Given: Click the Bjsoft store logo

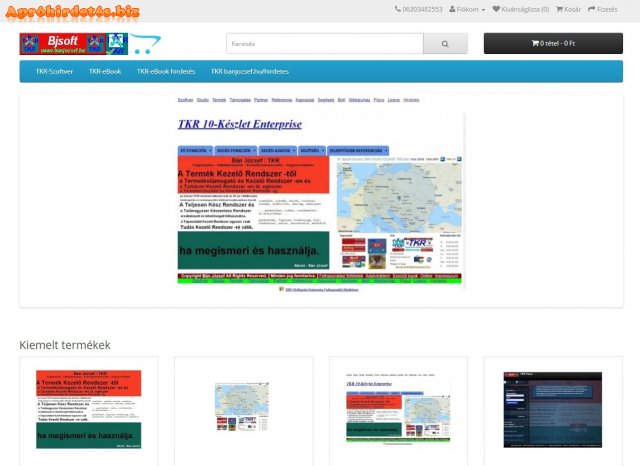Looking at the screenshot, I should tap(90, 44).
